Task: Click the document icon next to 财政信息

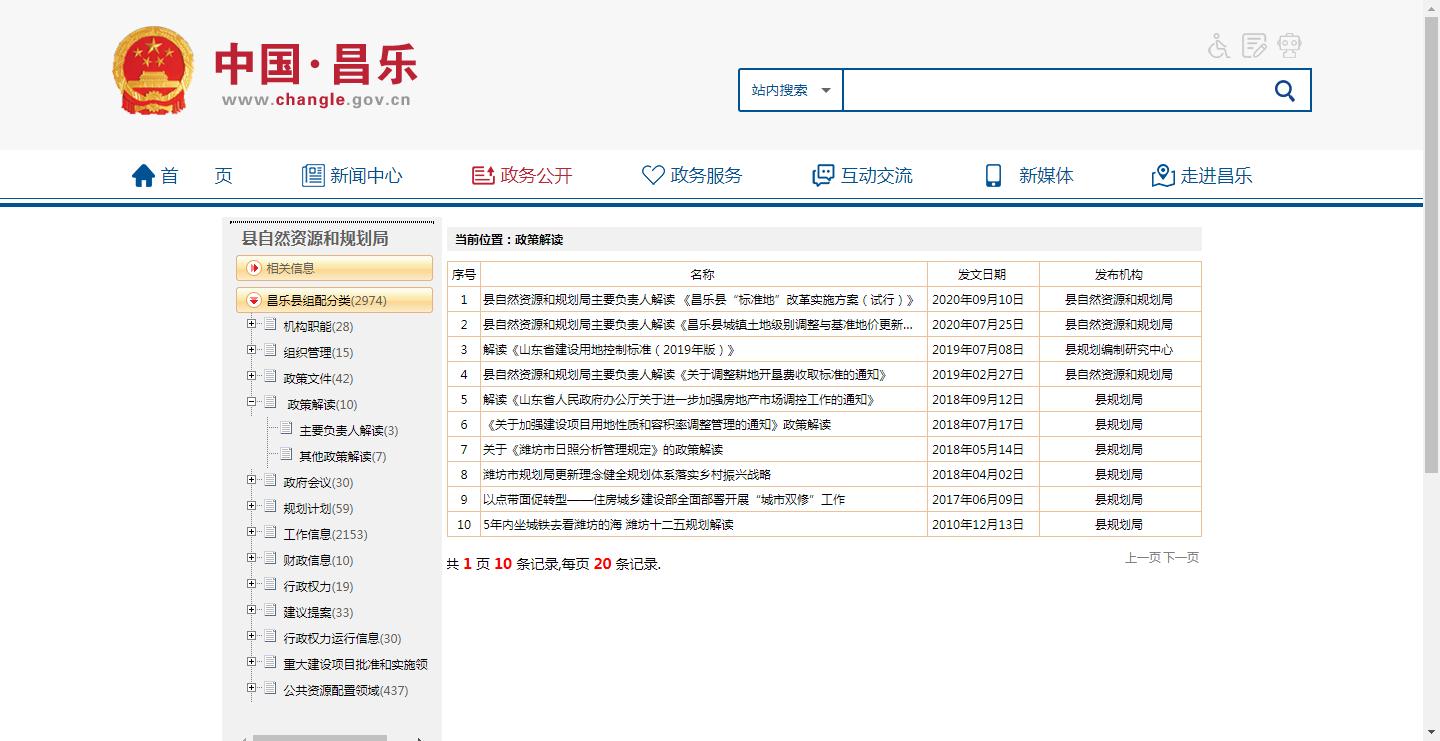Action: (270, 559)
